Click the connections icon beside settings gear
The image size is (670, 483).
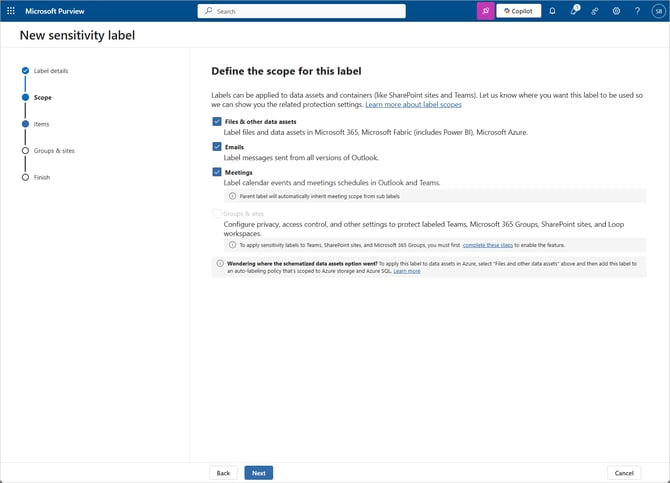(595, 11)
